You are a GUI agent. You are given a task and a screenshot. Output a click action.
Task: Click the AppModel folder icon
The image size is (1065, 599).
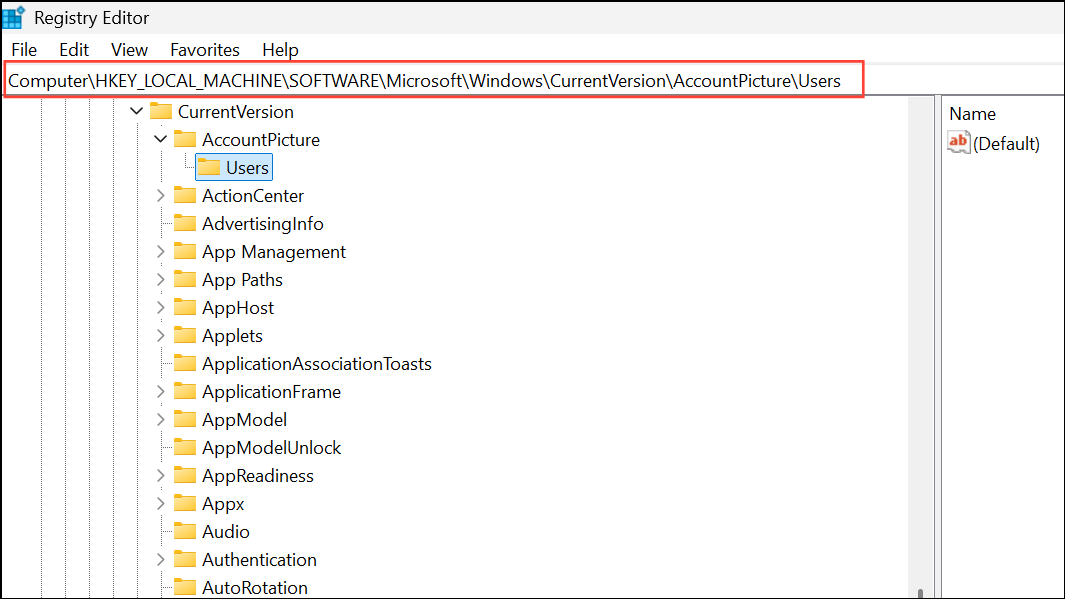(185, 419)
